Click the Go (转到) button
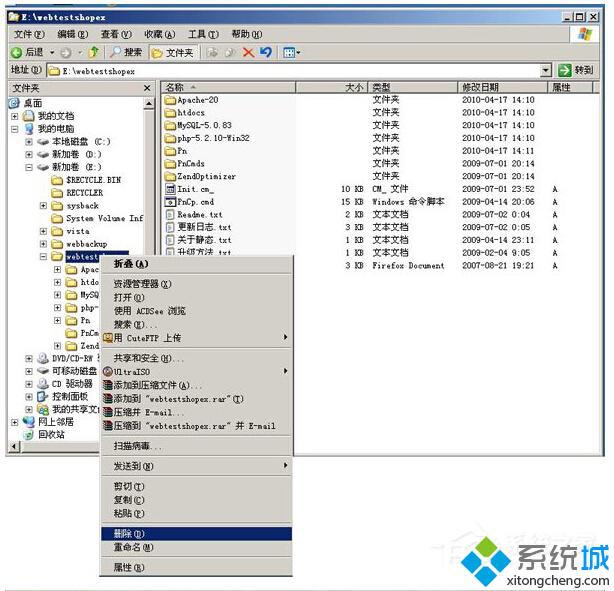This screenshot has height=591, width=614. click(x=576, y=70)
